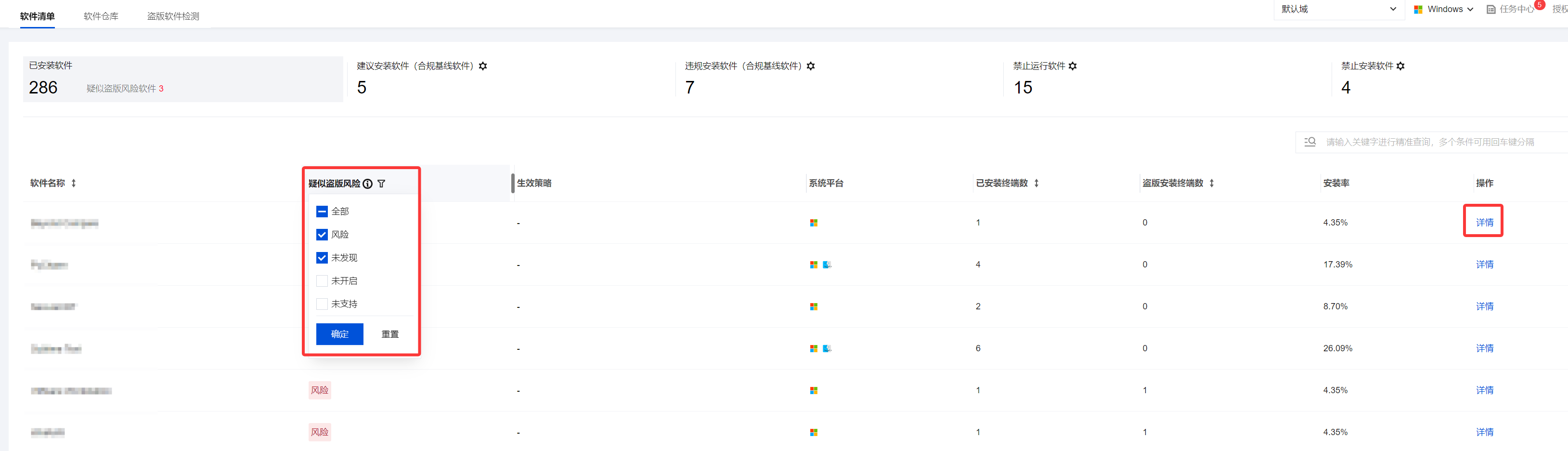Switch to the 软件清单 tab
Image resolution: width=1568 pixels, height=451 pixels.
(x=37, y=16)
